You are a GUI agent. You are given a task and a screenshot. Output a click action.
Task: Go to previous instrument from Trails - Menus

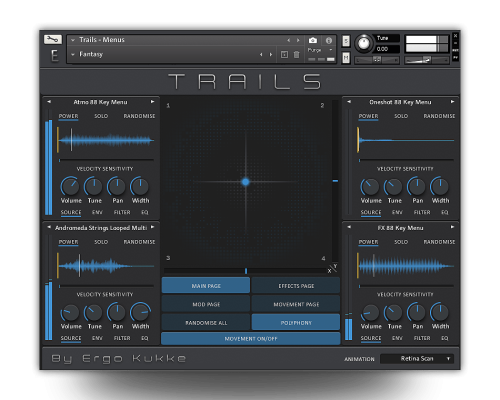(x=289, y=40)
